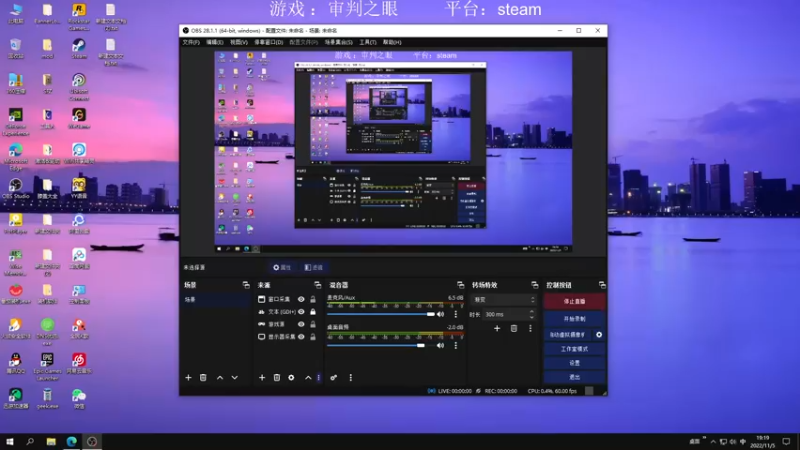Move scene up in Scenes panel
This screenshot has width=800, height=450.
(220, 378)
